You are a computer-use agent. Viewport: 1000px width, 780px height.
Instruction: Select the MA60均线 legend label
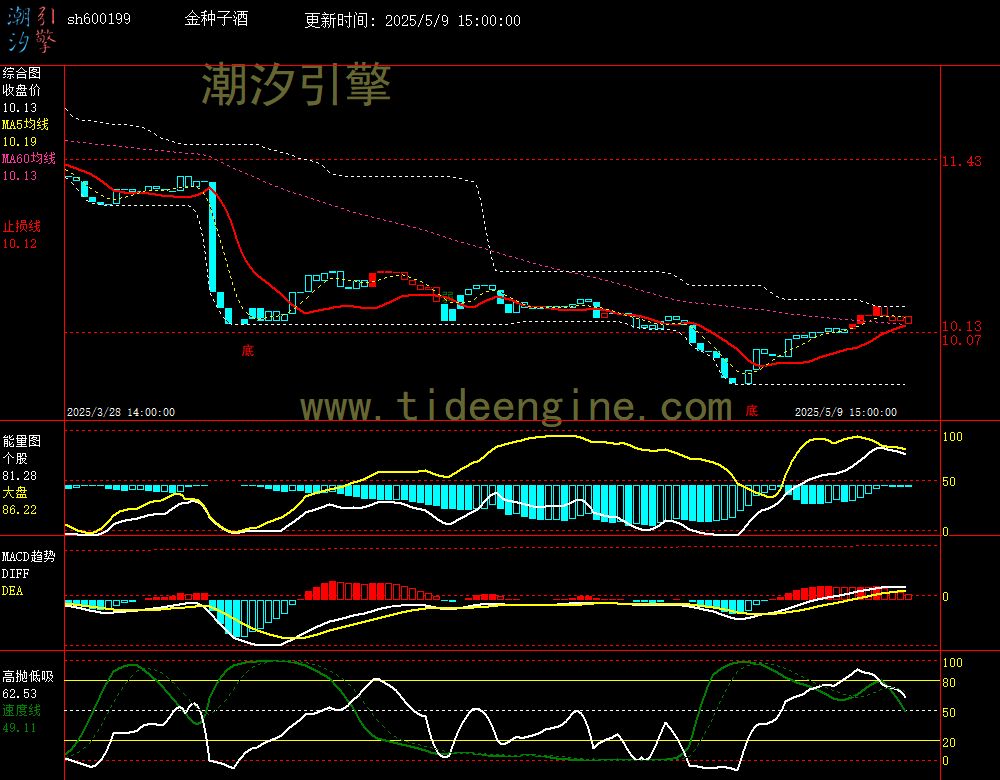(29, 158)
